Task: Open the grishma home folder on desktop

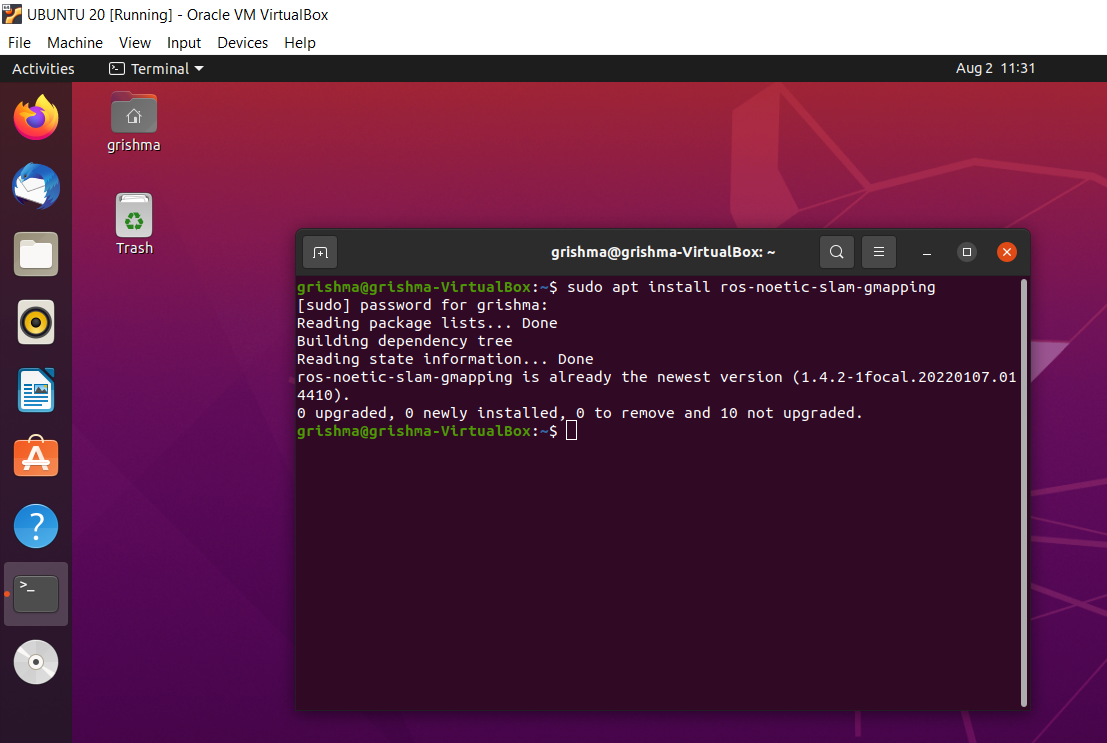Action: point(133,123)
